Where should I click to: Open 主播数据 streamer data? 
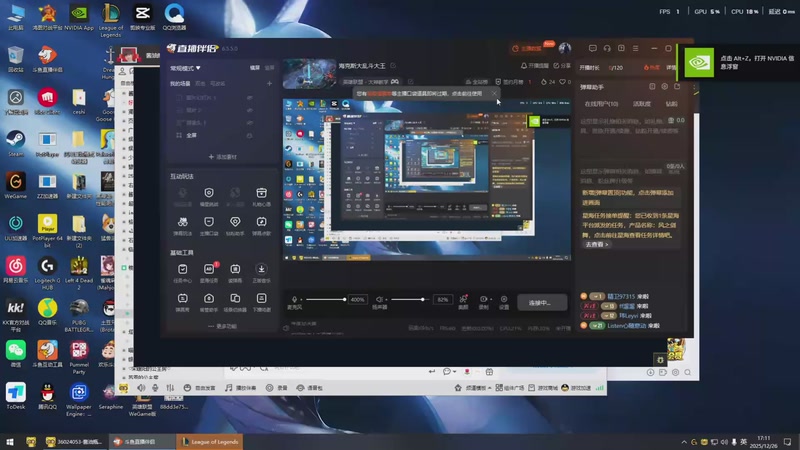tap(527, 48)
